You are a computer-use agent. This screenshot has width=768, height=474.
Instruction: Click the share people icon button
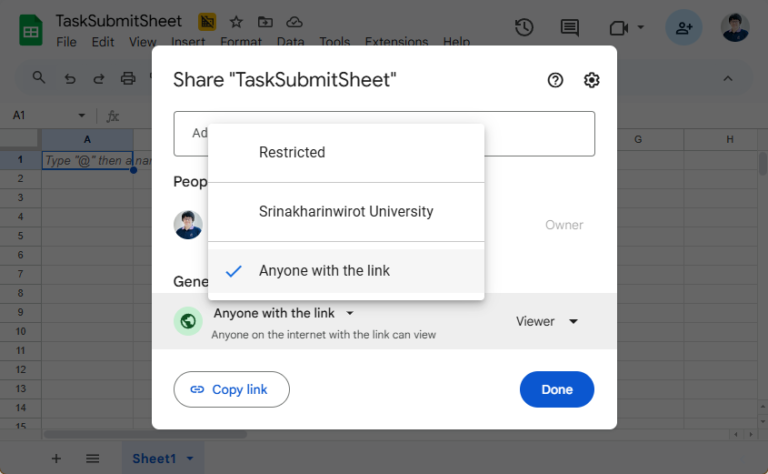(x=684, y=27)
